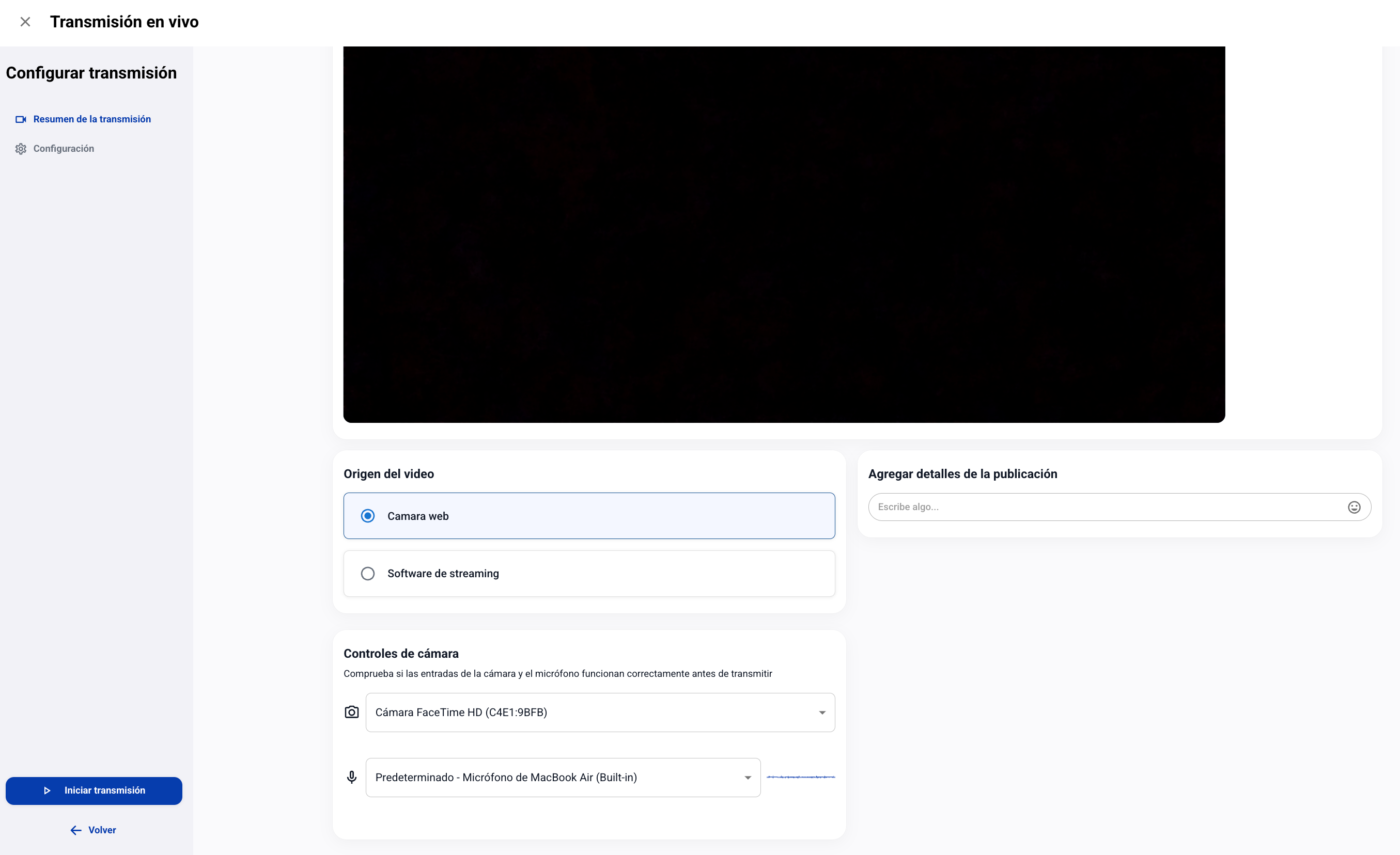Click the microphone icon in camera controls
The height and width of the screenshot is (855, 1400).
[352, 777]
